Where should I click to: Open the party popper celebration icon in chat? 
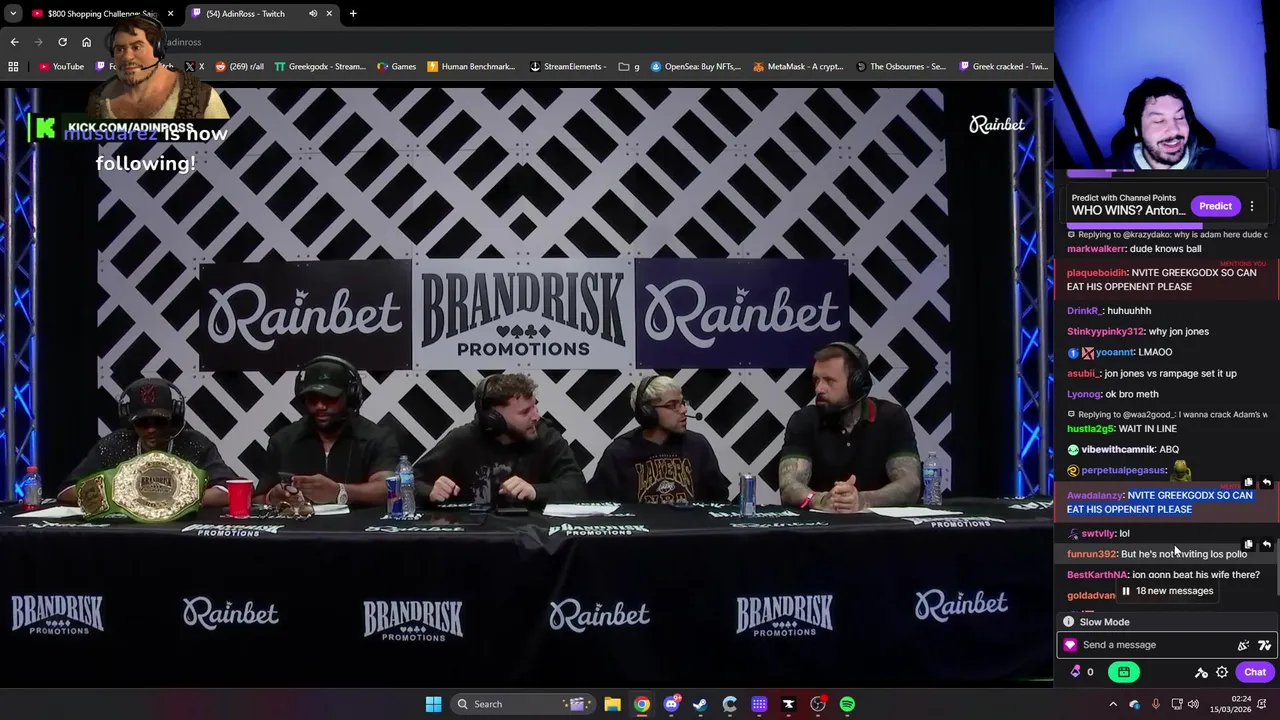(x=1243, y=645)
